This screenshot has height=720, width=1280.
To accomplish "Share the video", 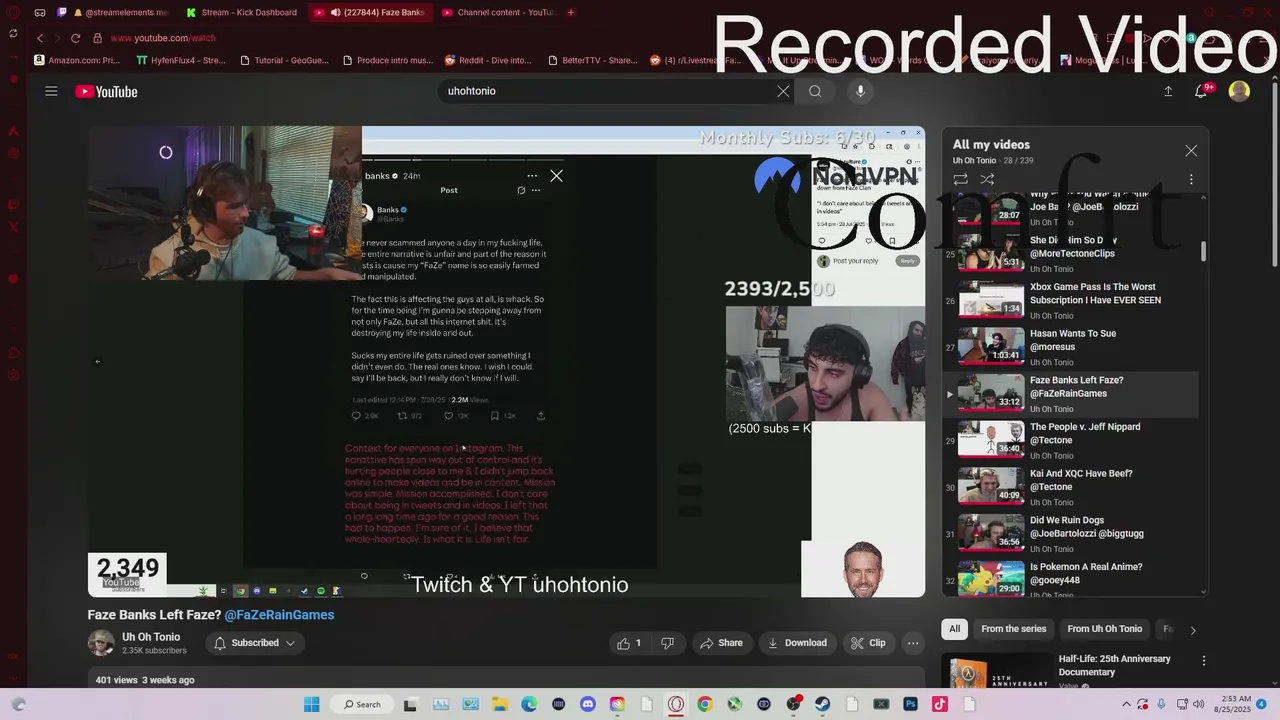I will pos(721,643).
